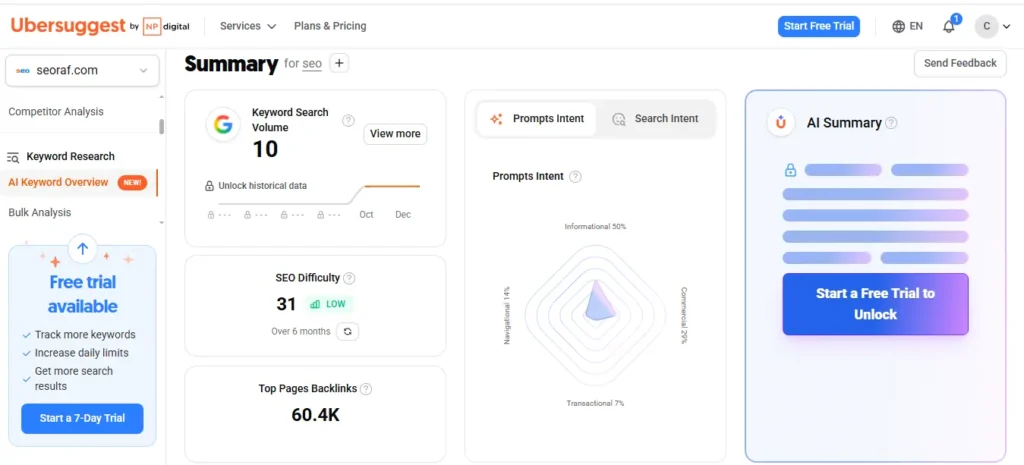Viewport: 1024px width, 465px height.
Task: Refresh SEO Difficulty data
Action: tap(347, 331)
